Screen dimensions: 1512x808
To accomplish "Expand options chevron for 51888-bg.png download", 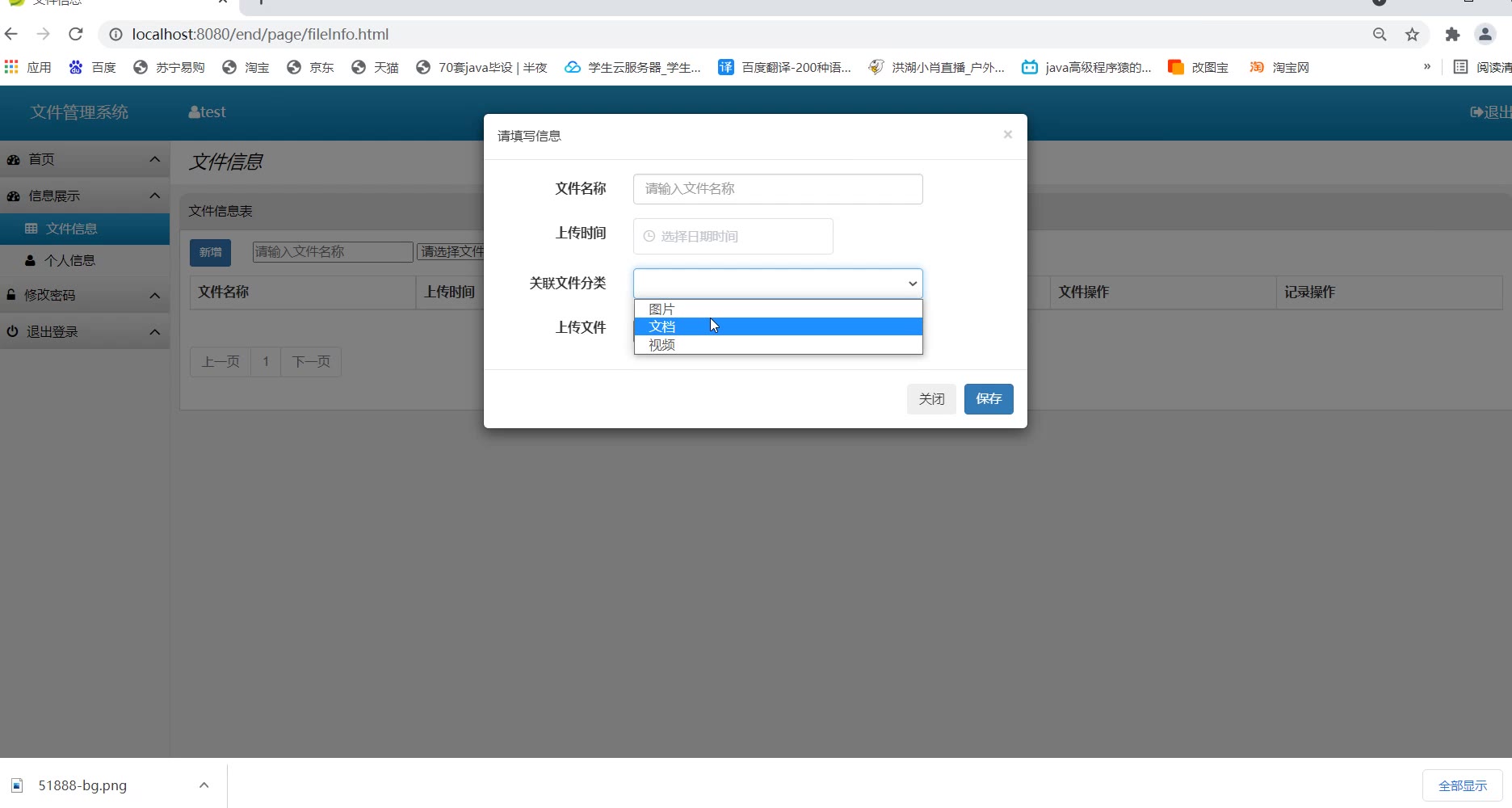I will tap(204, 785).
